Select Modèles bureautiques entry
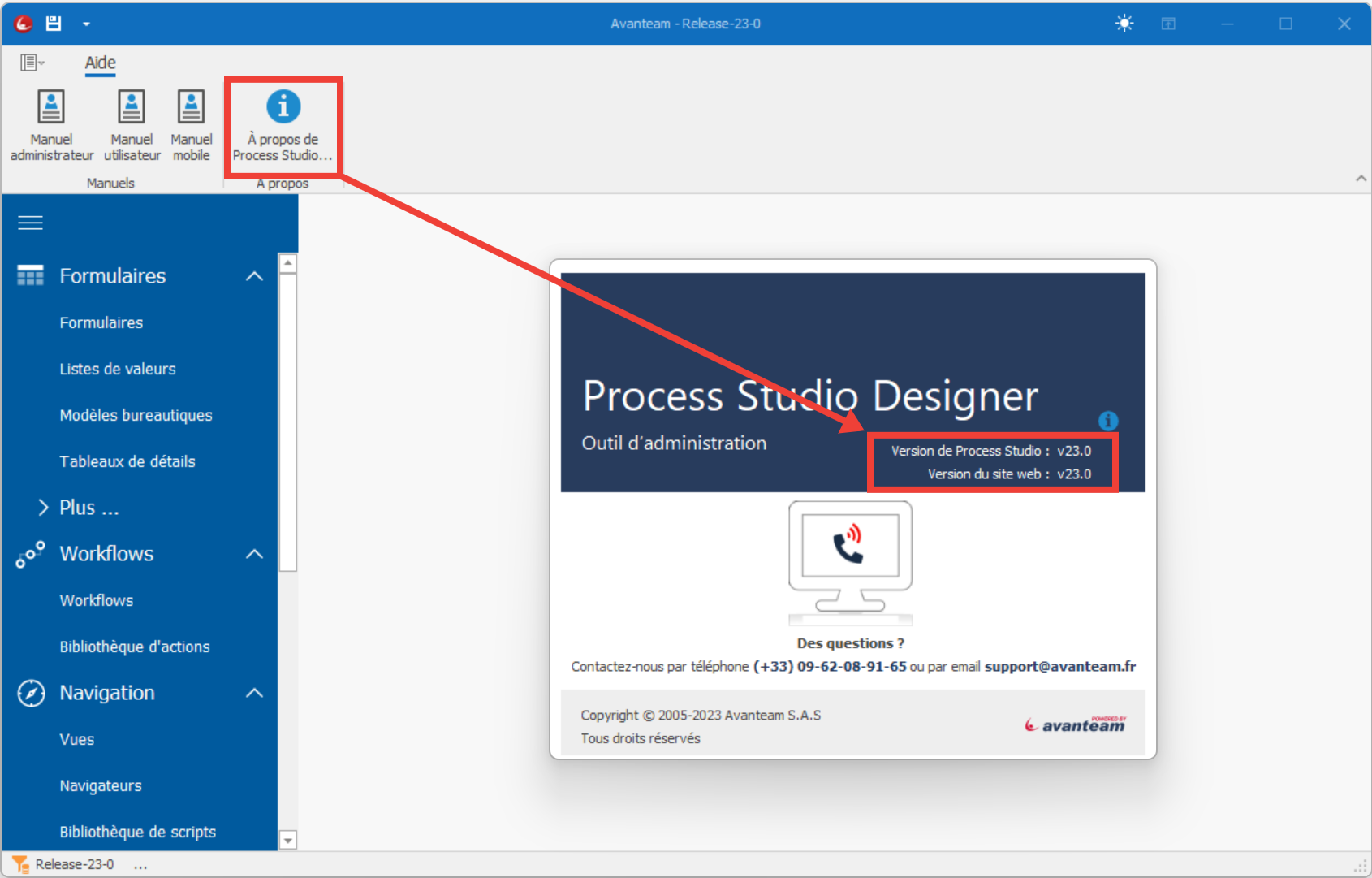The width and height of the screenshot is (1372, 878). (136, 415)
